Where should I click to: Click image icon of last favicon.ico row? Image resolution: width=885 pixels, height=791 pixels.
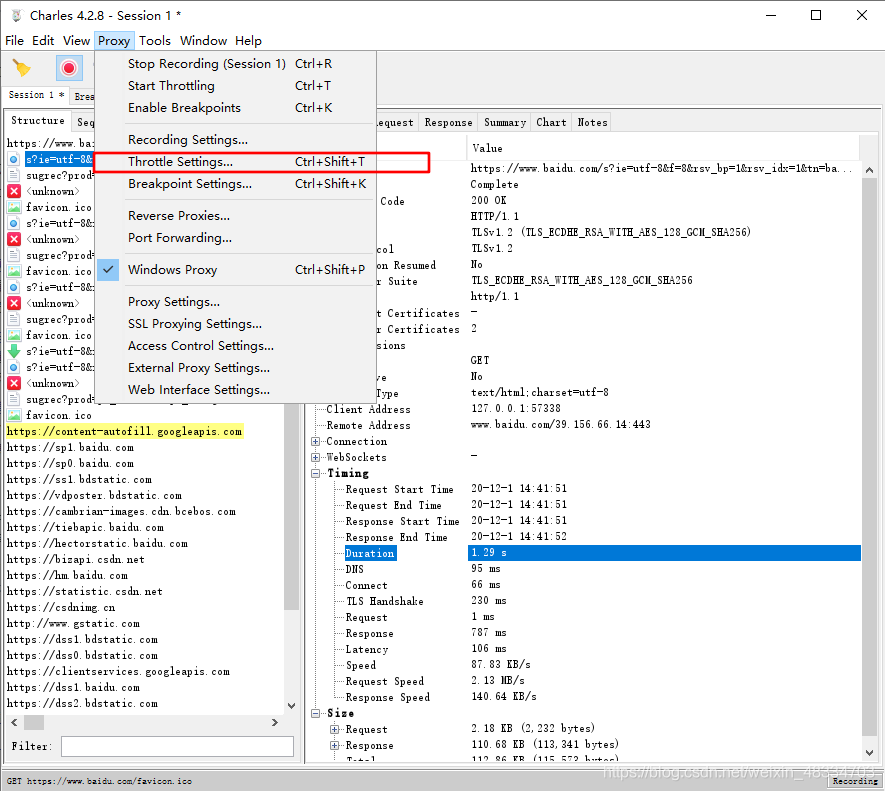[x=14, y=415]
